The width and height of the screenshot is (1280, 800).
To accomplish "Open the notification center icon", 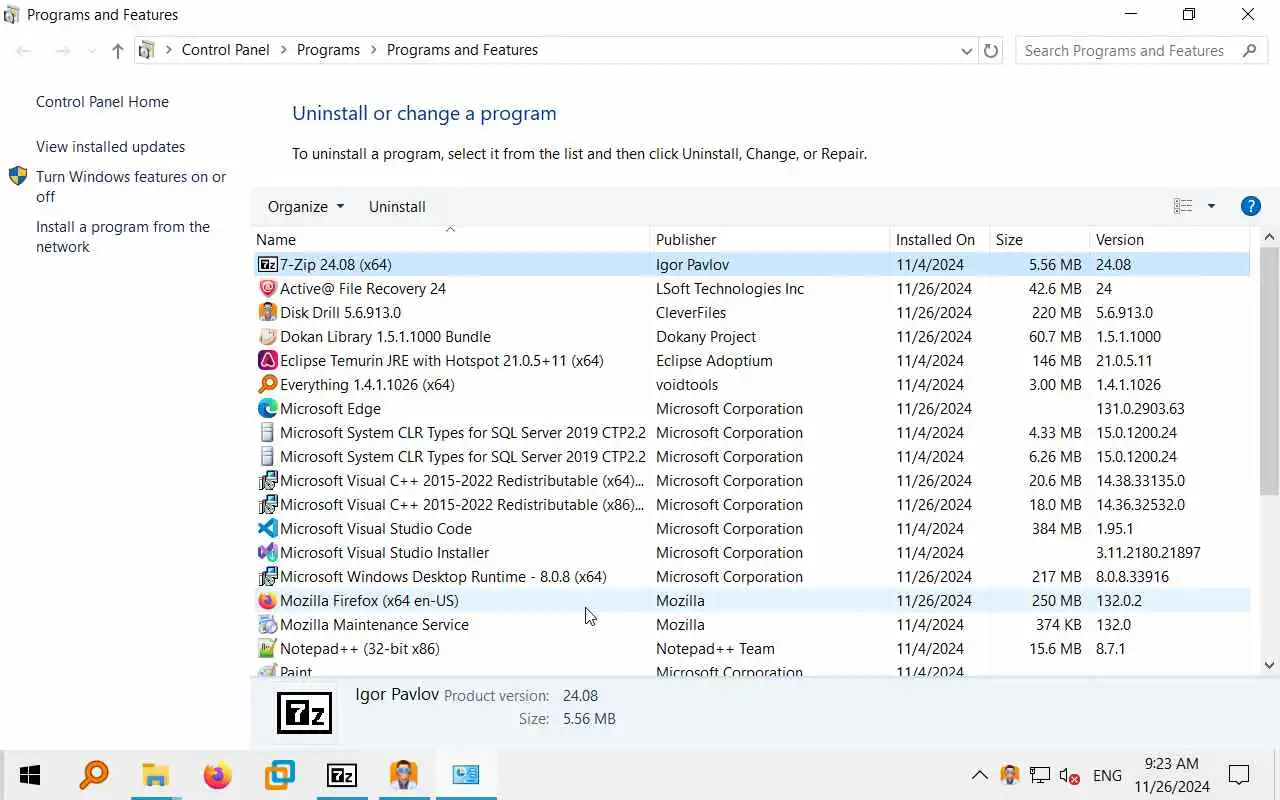I will [1239, 775].
